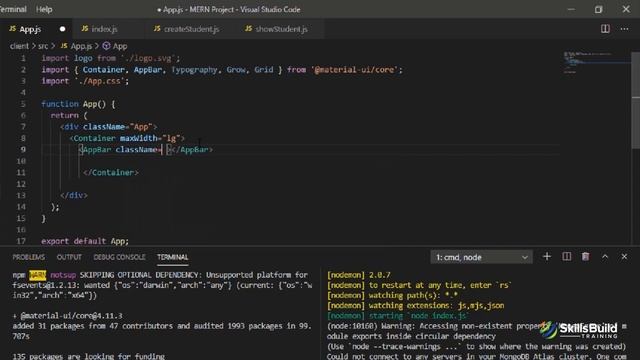This screenshot has height=360, width=640.
Task: Click the src breadcrumb segment
Action: point(43,46)
